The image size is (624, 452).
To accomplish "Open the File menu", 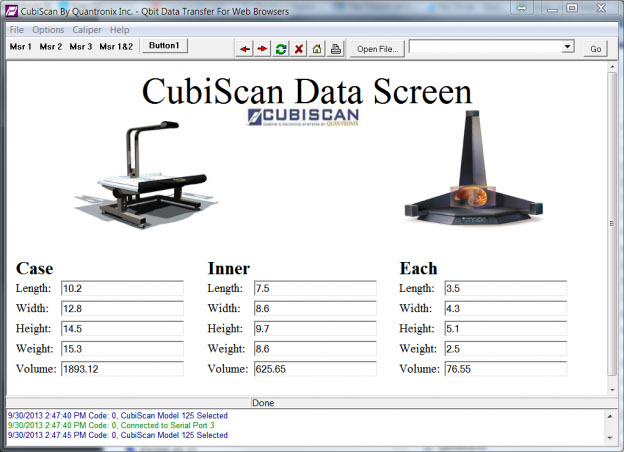I will (x=17, y=30).
